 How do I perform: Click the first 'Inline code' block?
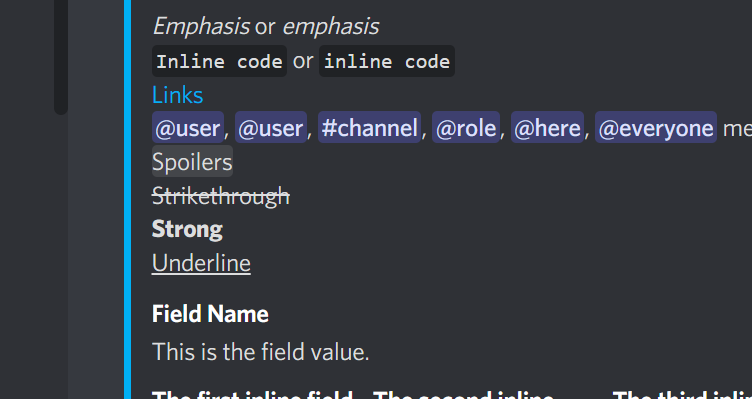(219, 61)
